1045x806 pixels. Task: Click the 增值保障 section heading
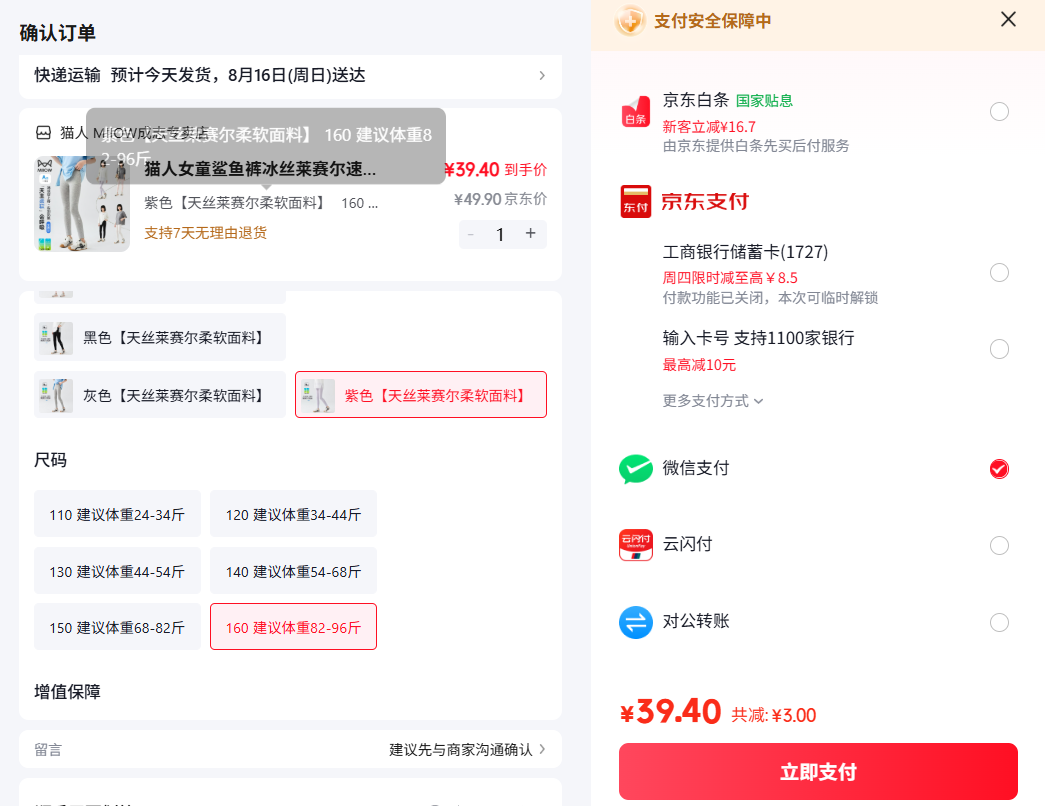pos(67,691)
